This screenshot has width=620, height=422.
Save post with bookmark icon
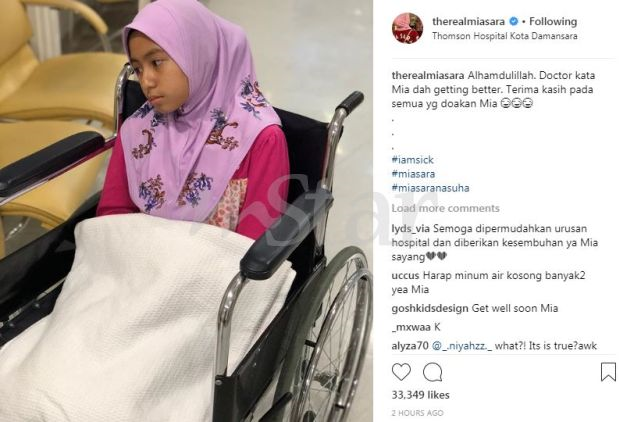608,372
